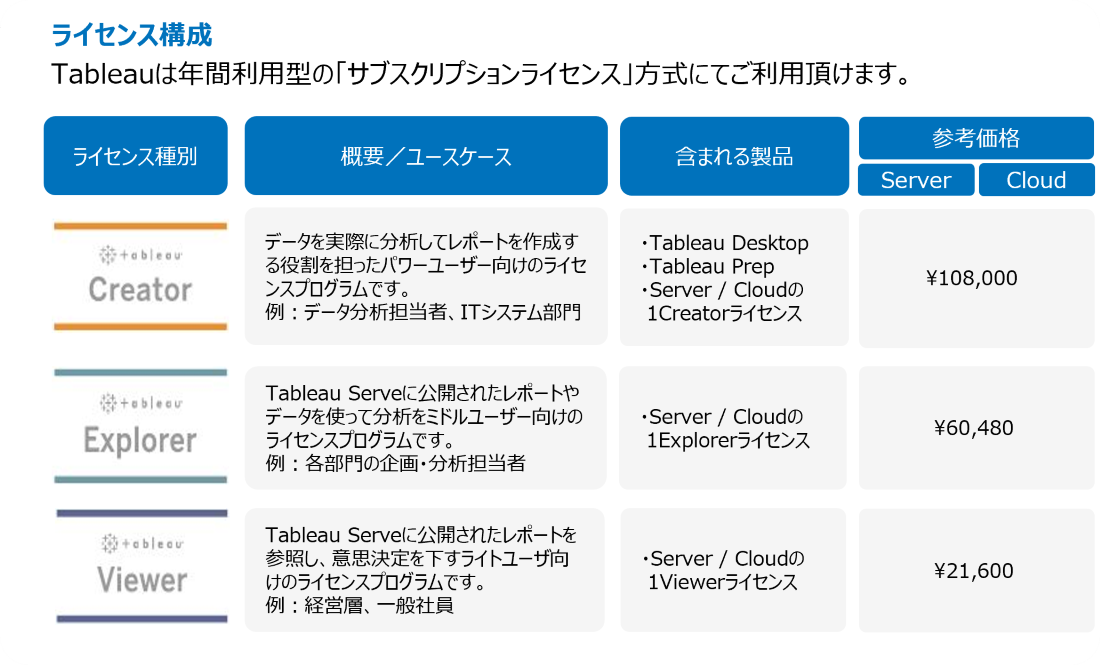Screen dimensions: 1100x665
Task: Click the ライセンス構成 heading
Action: point(131,34)
